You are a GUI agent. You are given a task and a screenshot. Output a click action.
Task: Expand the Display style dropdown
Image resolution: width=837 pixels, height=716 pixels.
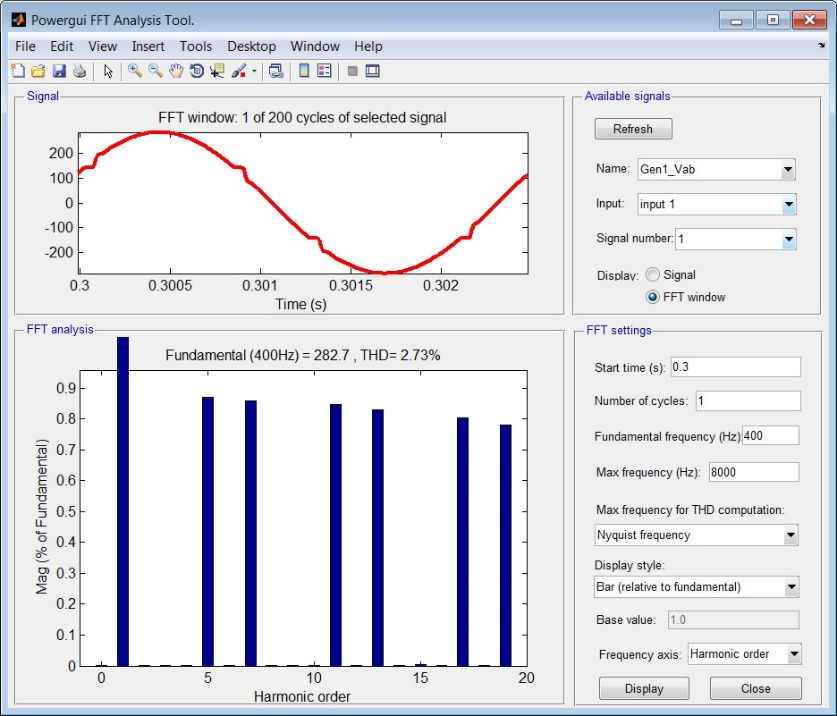pyautogui.click(x=789, y=587)
